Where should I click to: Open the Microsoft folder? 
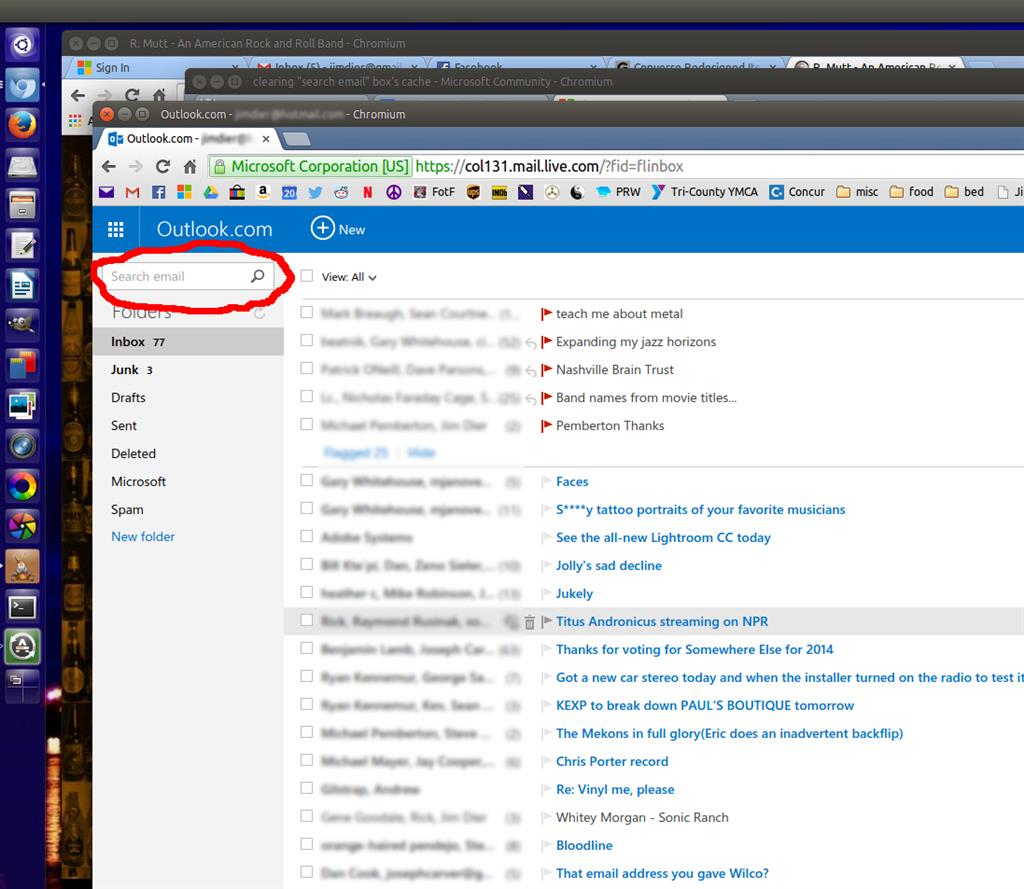pos(188,481)
